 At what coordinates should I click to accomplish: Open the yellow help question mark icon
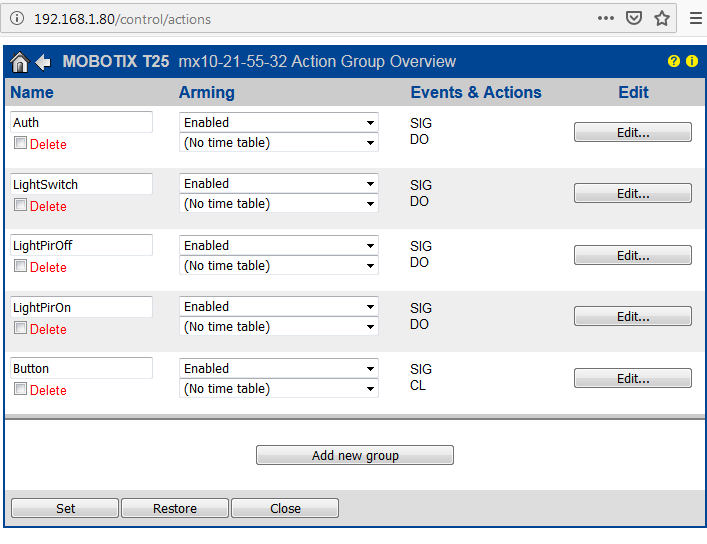[674, 62]
